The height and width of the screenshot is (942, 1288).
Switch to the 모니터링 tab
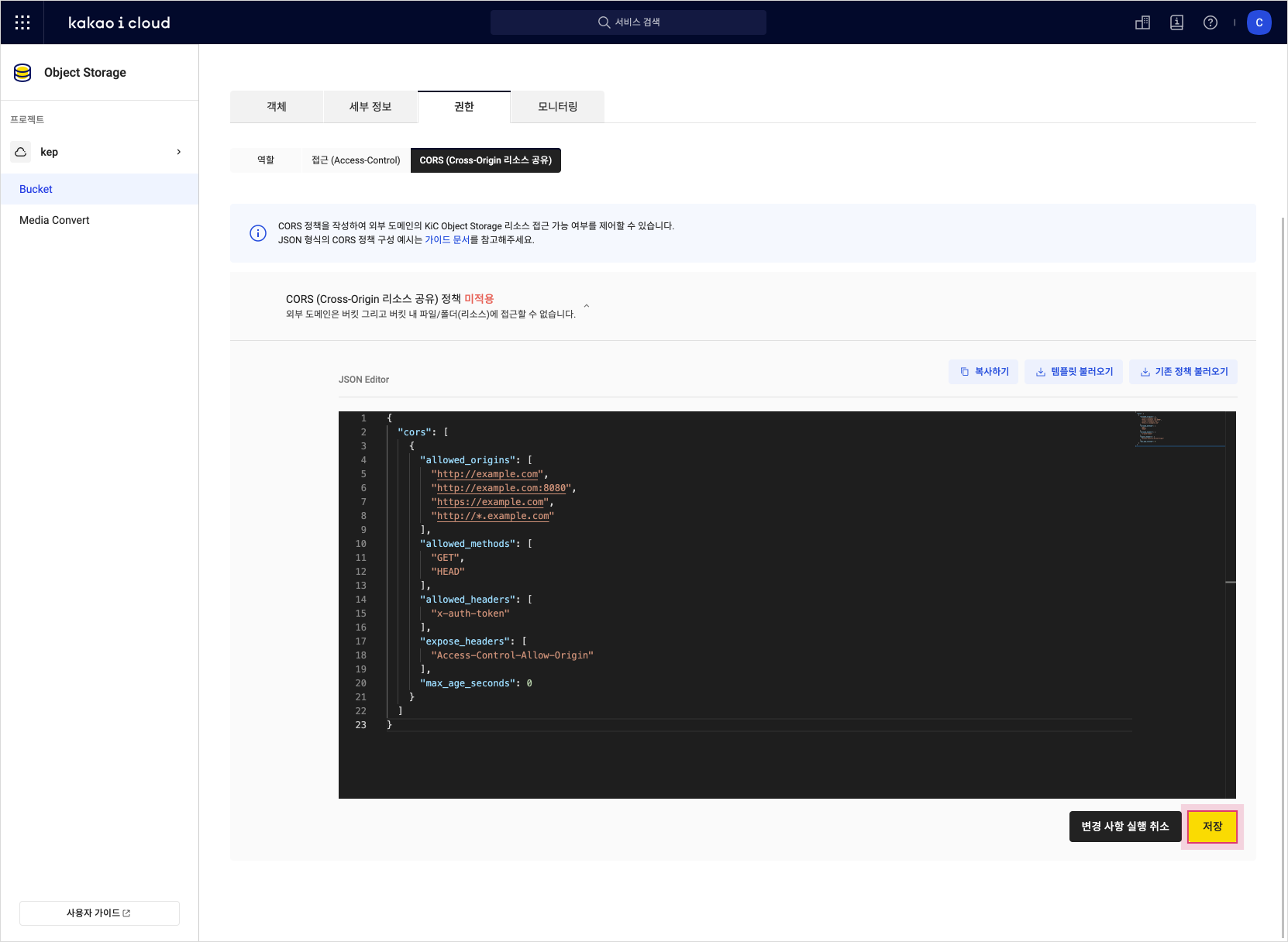[x=558, y=107]
